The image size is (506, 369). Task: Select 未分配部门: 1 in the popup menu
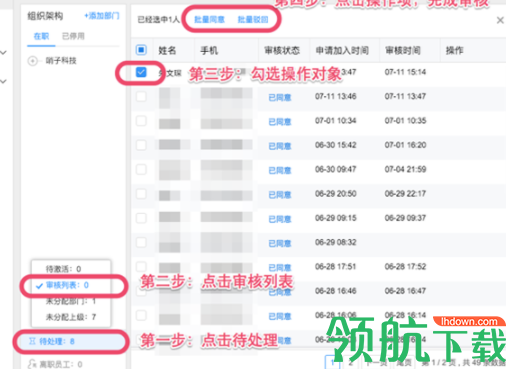[x=71, y=301]
